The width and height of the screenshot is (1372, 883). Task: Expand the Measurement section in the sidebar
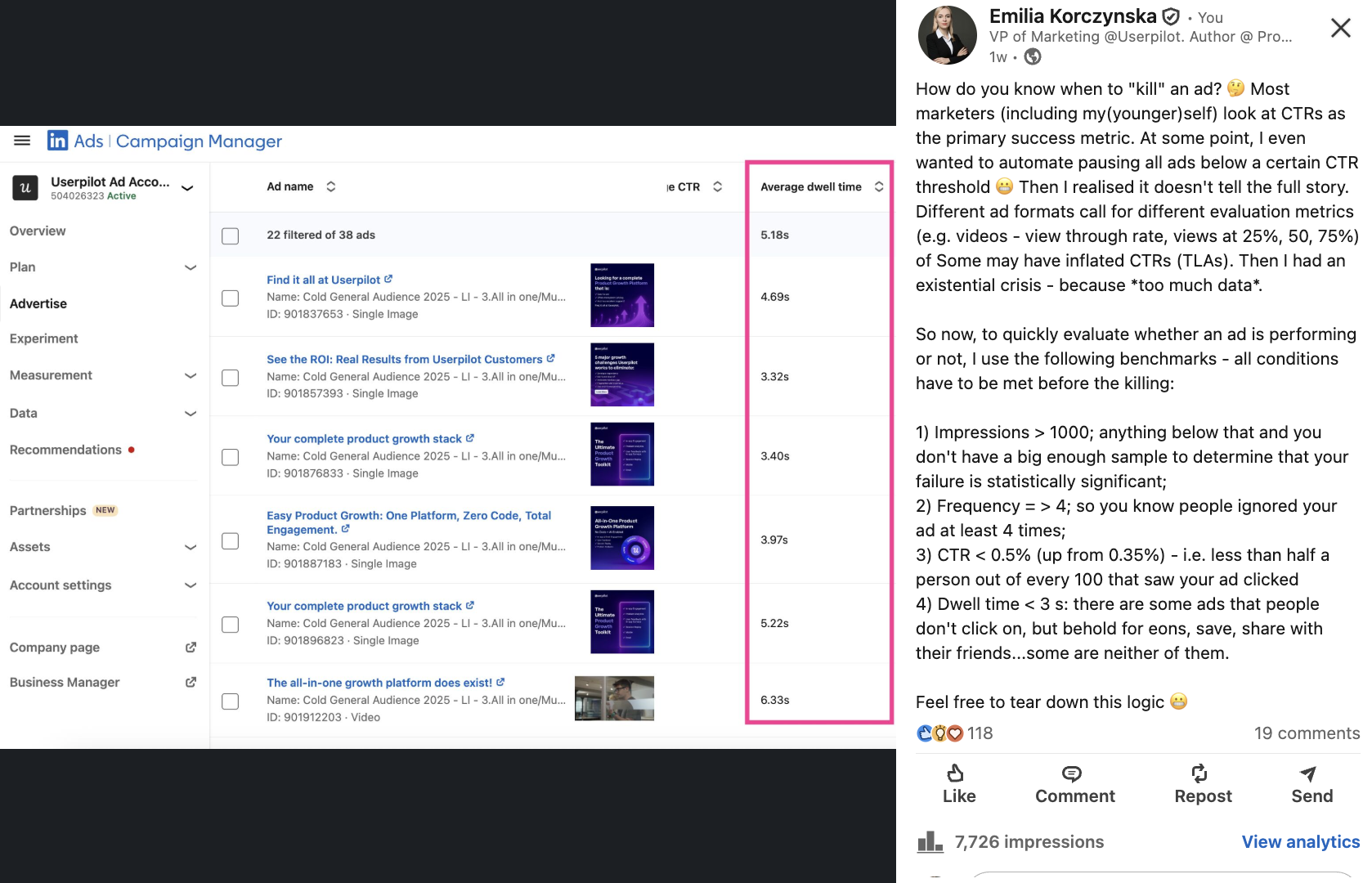click(191, 375)
